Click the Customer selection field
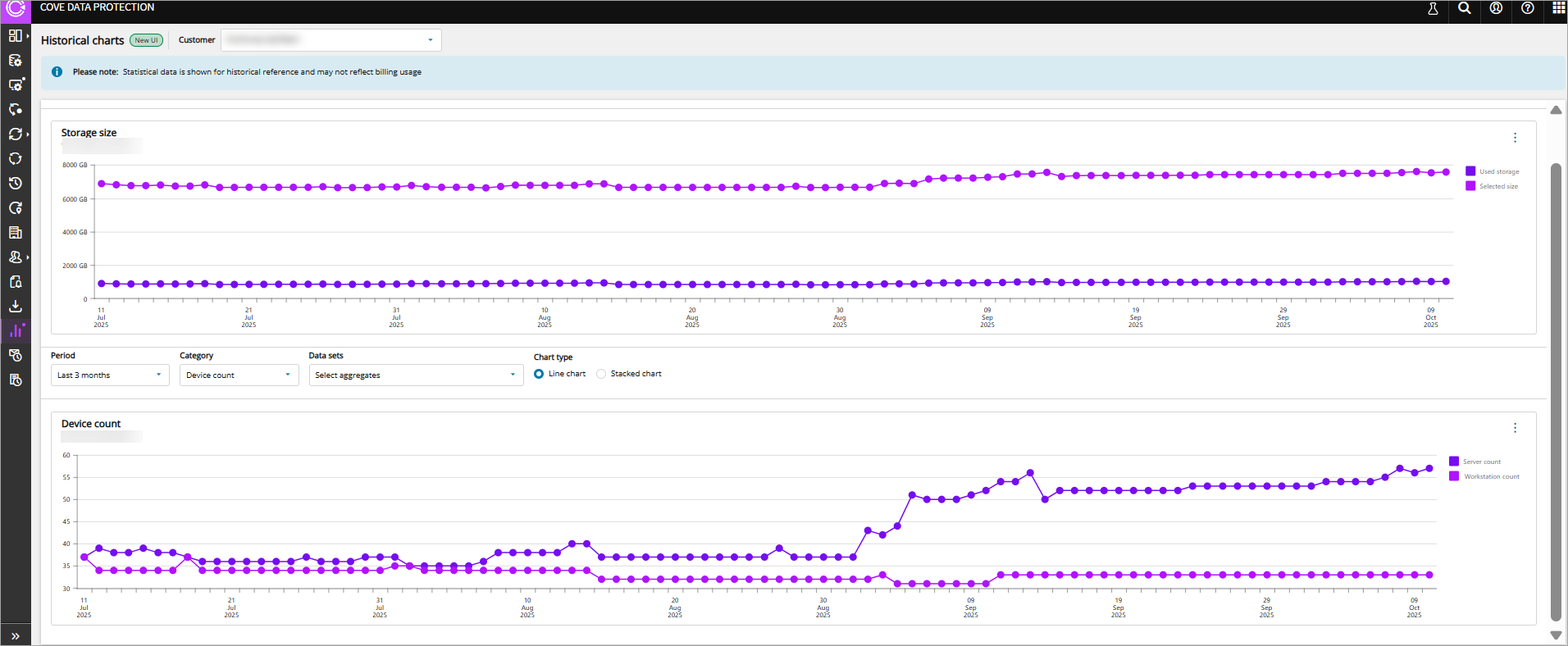 point(330,40)
